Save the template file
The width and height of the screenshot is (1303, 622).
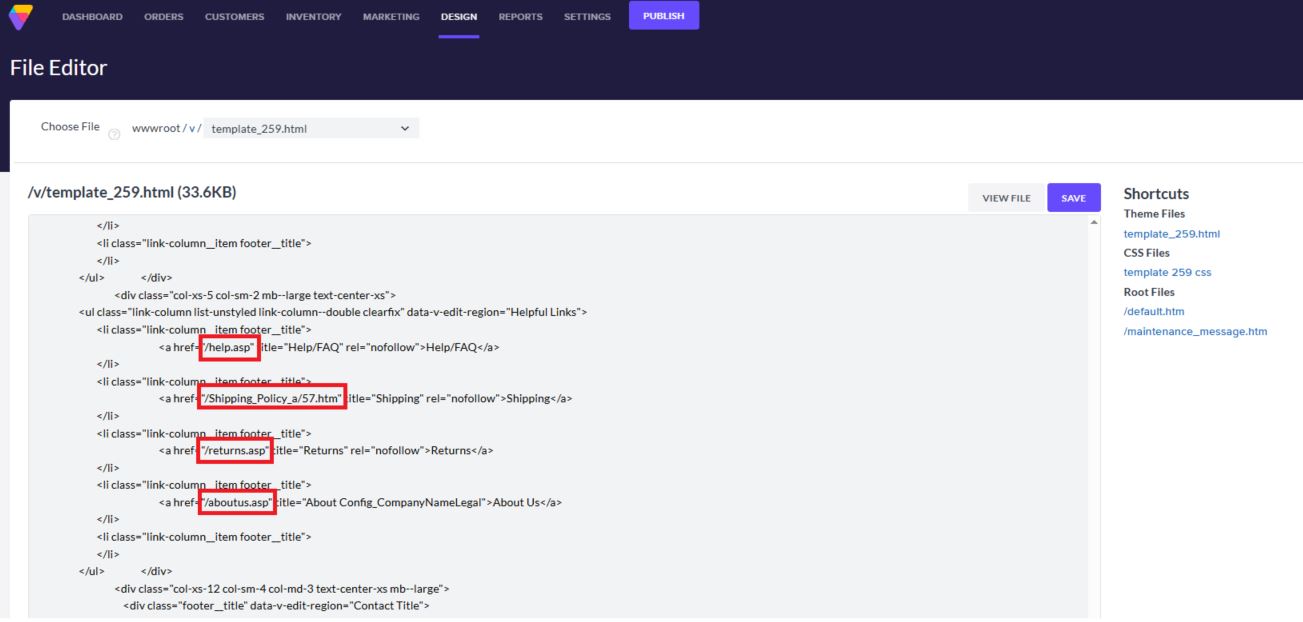point(1073,198)
